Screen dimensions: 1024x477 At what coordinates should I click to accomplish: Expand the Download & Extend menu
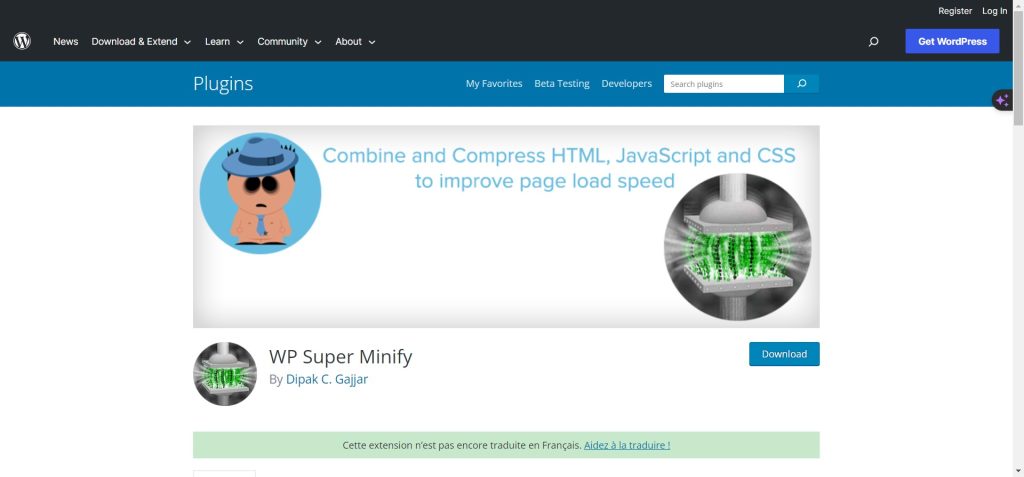click(x=141, y=42)
